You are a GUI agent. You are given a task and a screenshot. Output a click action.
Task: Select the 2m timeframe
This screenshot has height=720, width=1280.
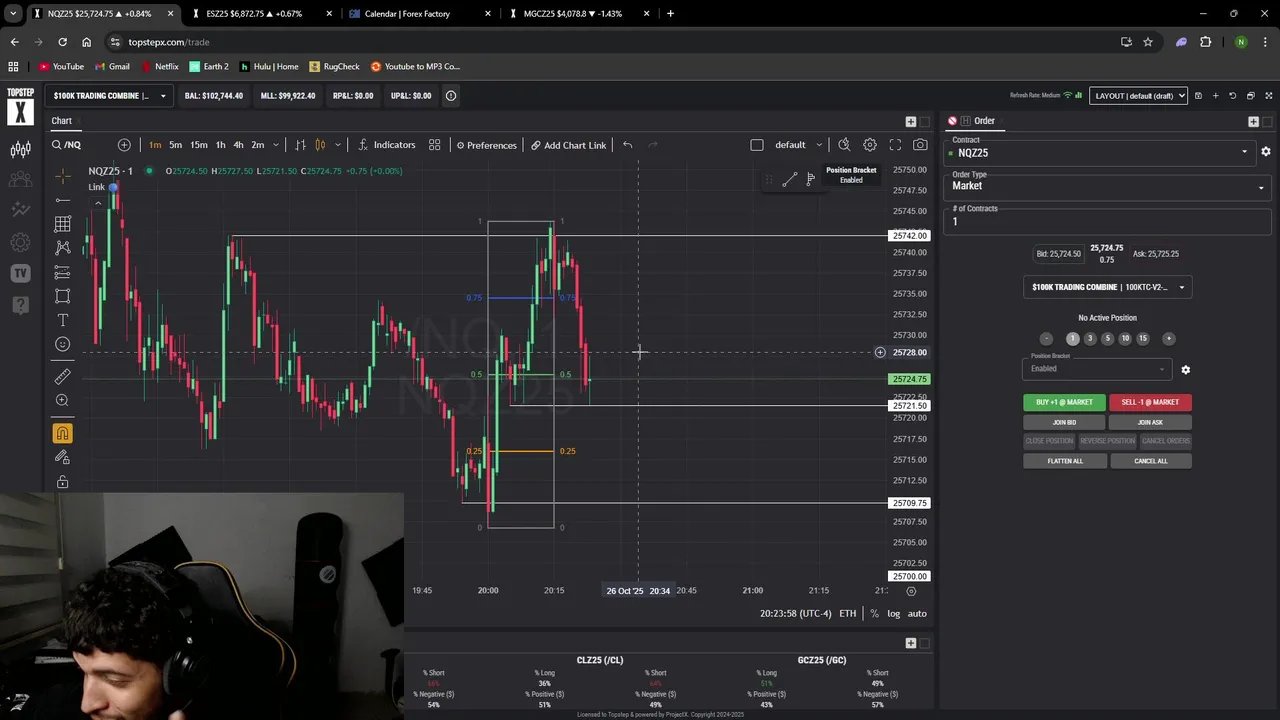258,145
